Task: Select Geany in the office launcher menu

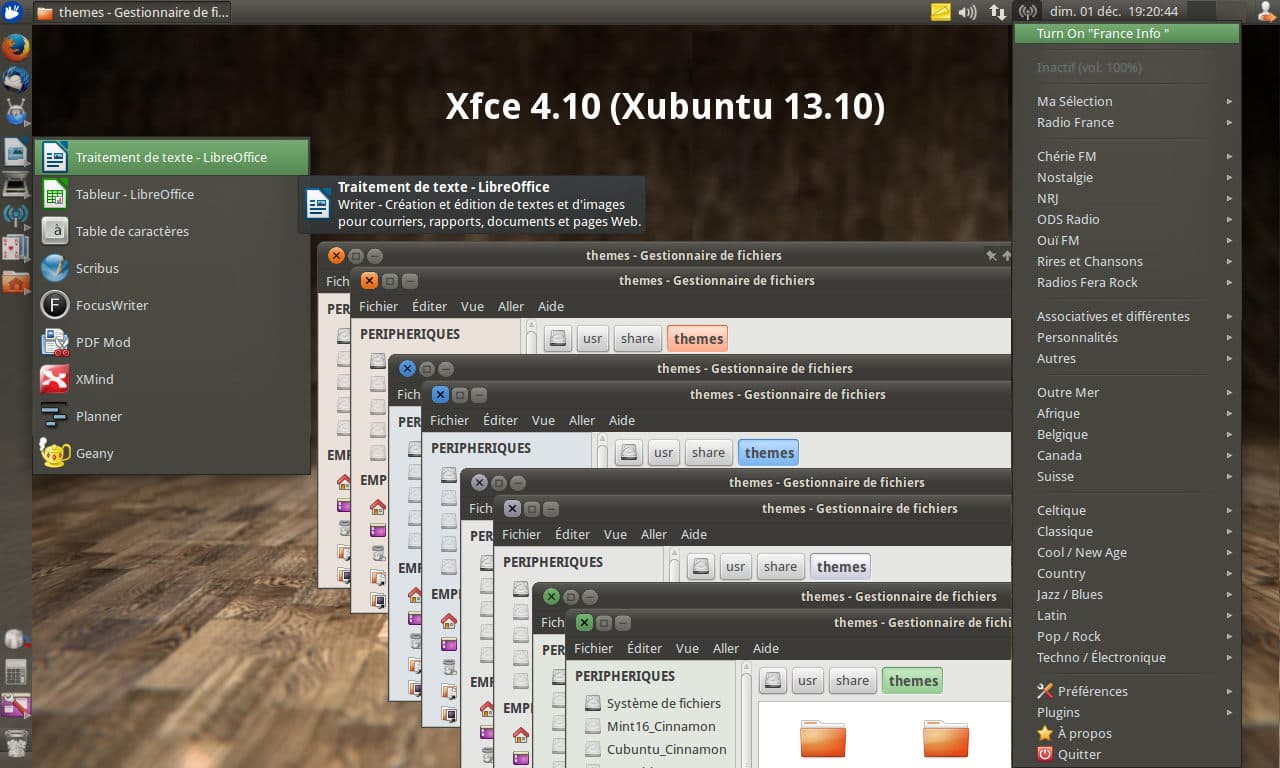Action: pos(95,453)
